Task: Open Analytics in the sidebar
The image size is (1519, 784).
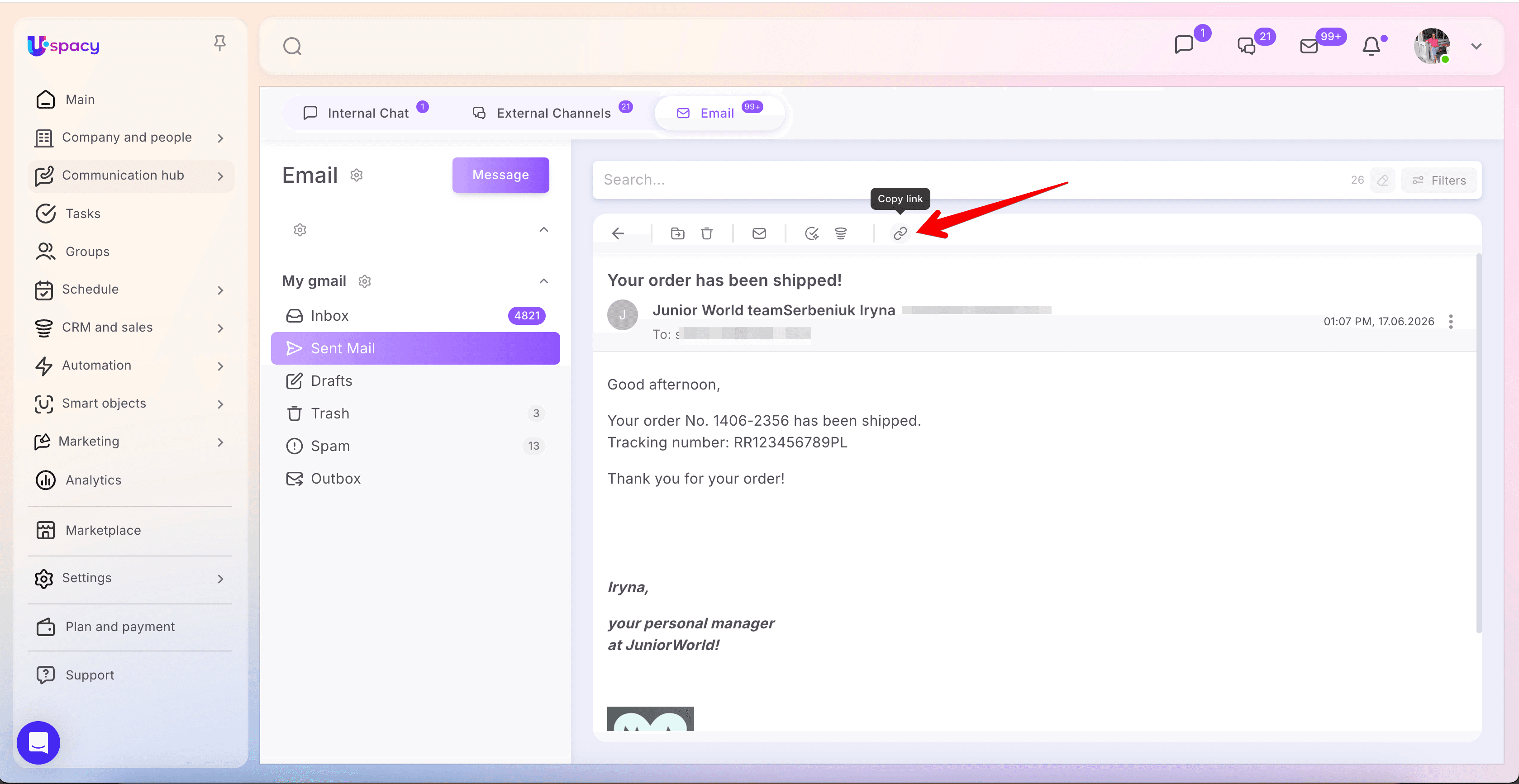Action: pos(130,480)
